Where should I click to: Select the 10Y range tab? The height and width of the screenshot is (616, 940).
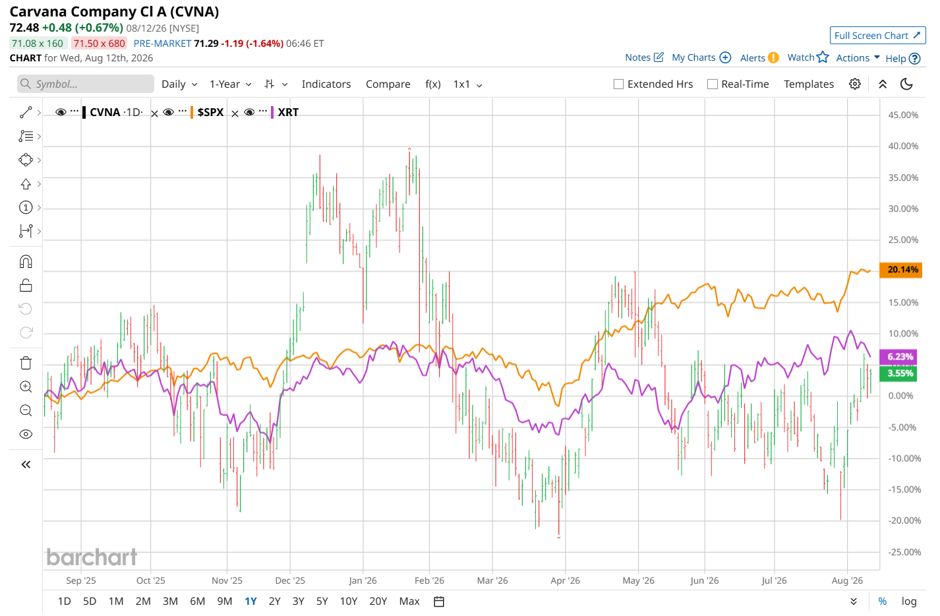coord(348,602)
